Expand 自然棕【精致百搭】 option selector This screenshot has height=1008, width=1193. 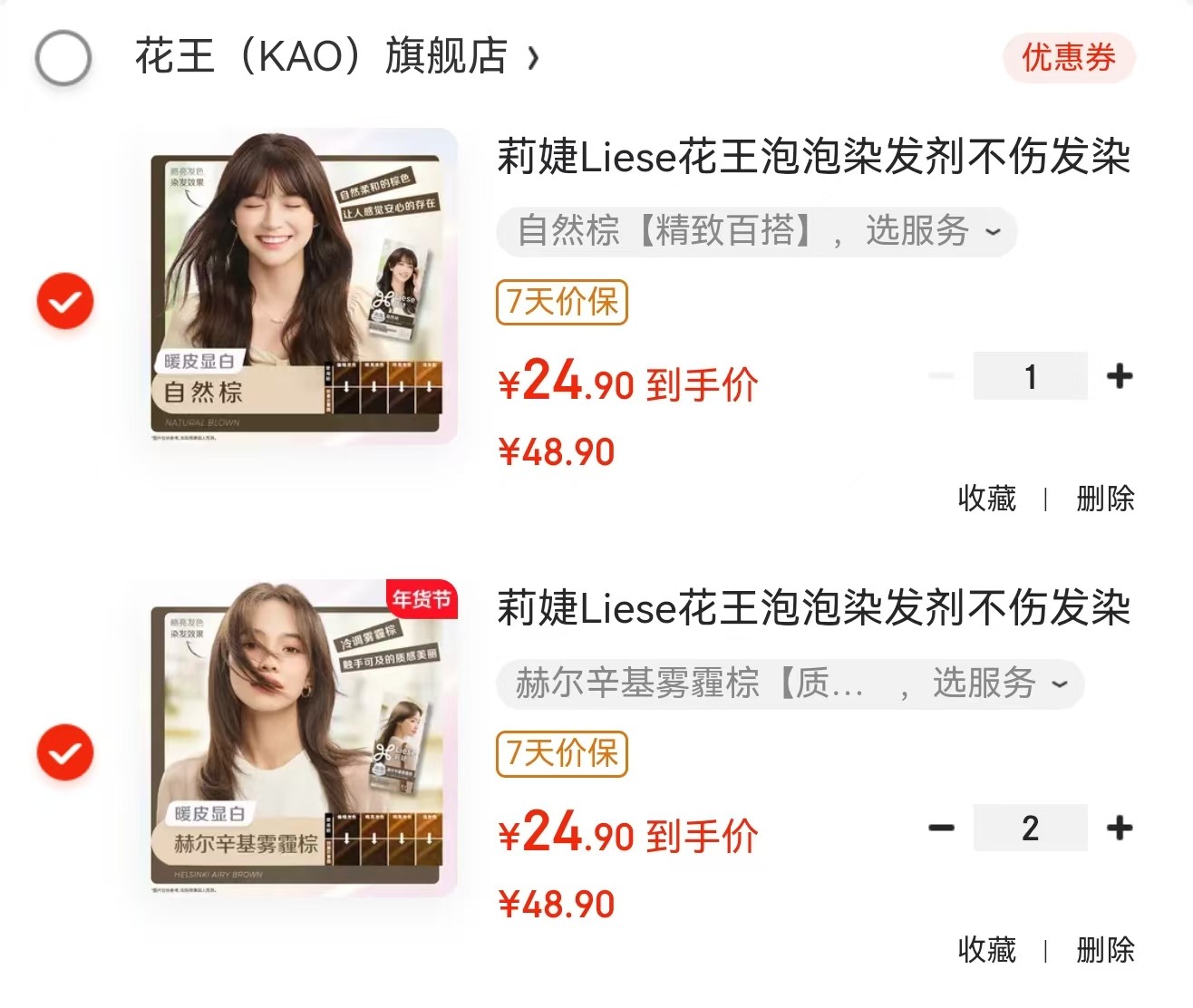756,231
